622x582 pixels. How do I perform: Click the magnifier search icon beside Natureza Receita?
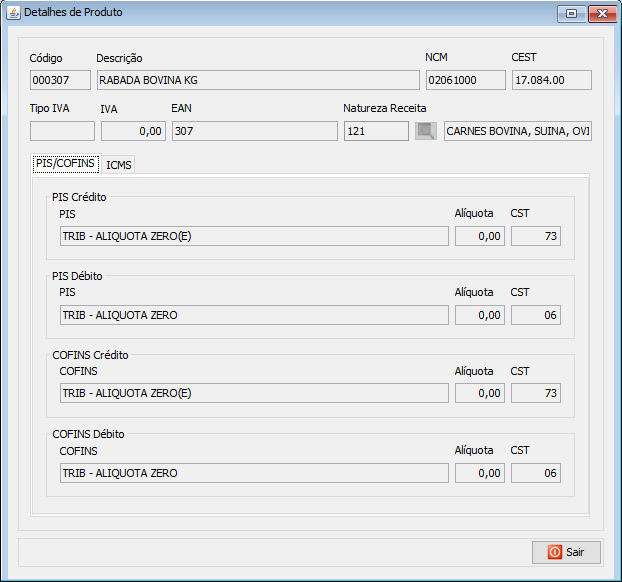(x=427, y=131)
